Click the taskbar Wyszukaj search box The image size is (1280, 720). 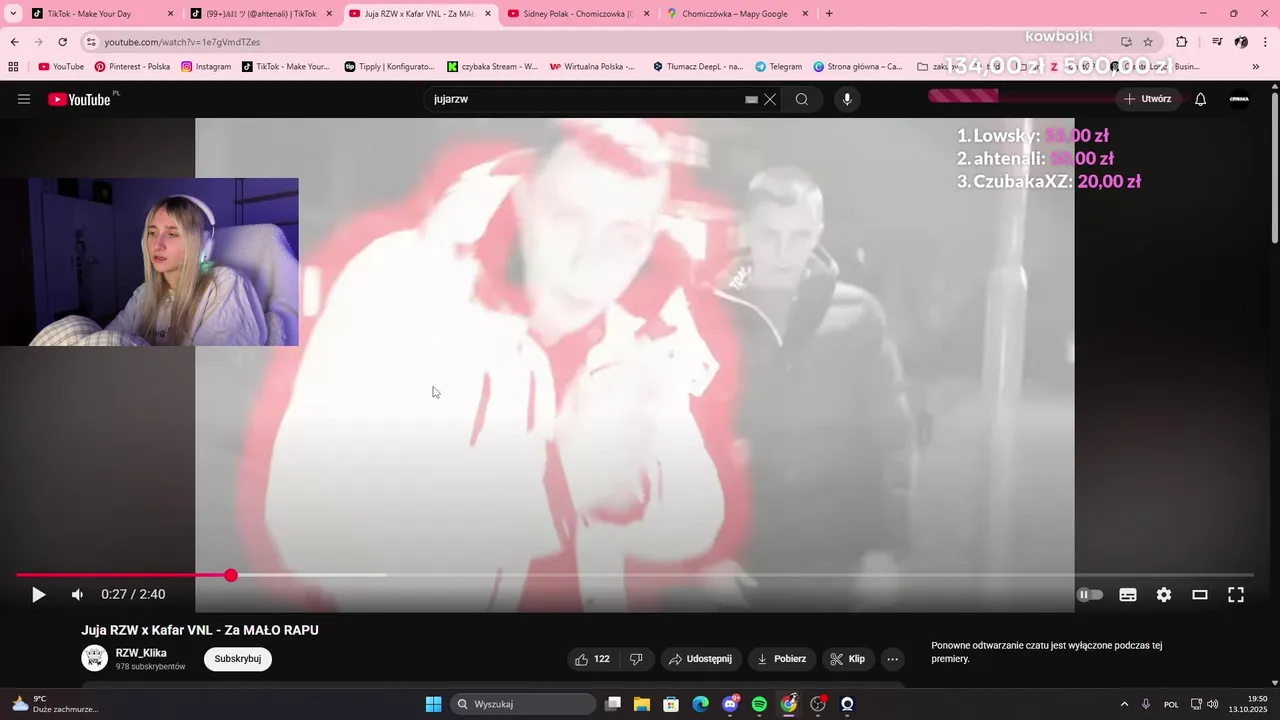[523, 704]
